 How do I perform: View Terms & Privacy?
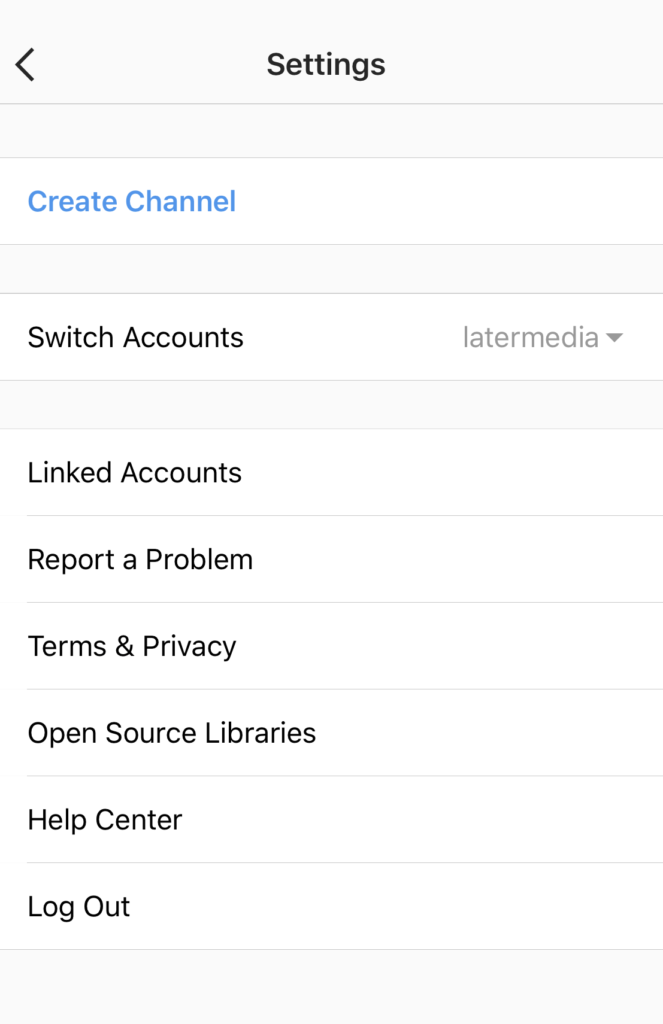[331, 646]
